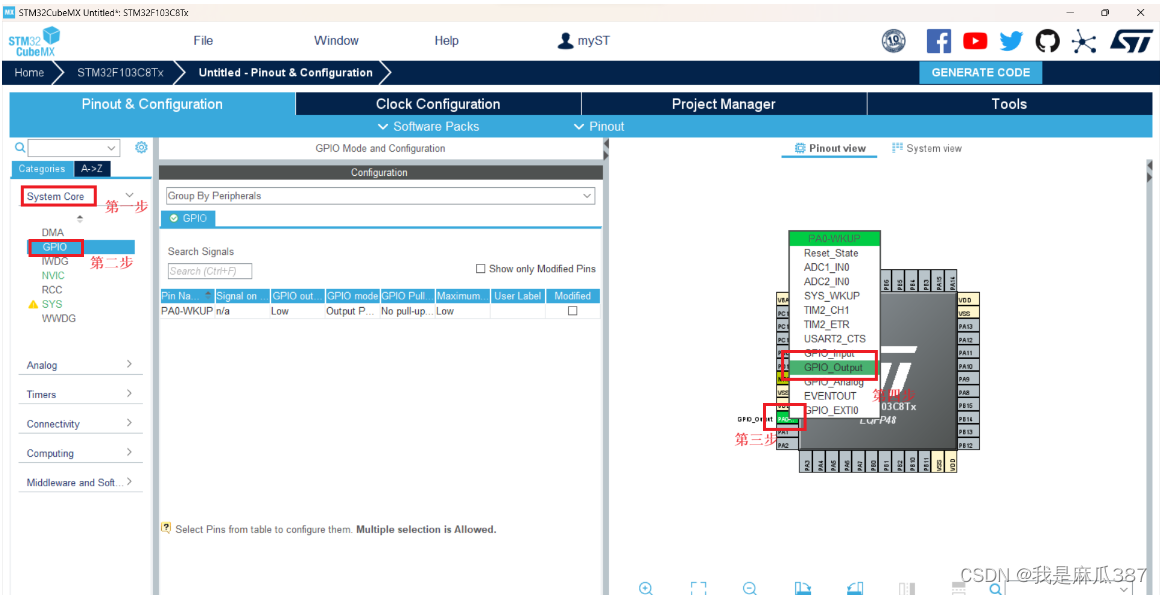Select GPIO_Output in pin context menu
1162x595 pixels.
[833, 368]
